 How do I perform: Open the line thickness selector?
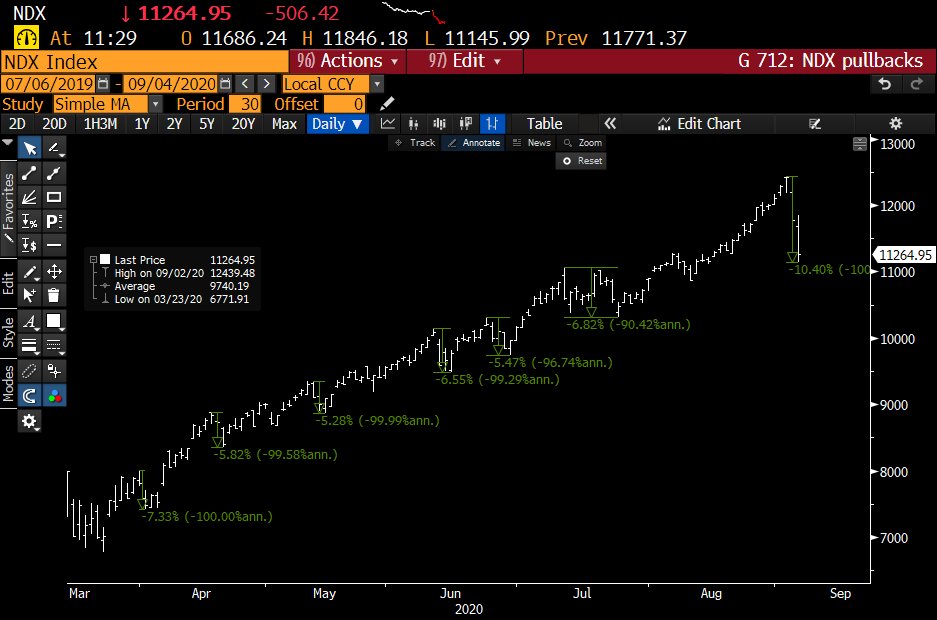pyautogui.click(x=29, y=345)
